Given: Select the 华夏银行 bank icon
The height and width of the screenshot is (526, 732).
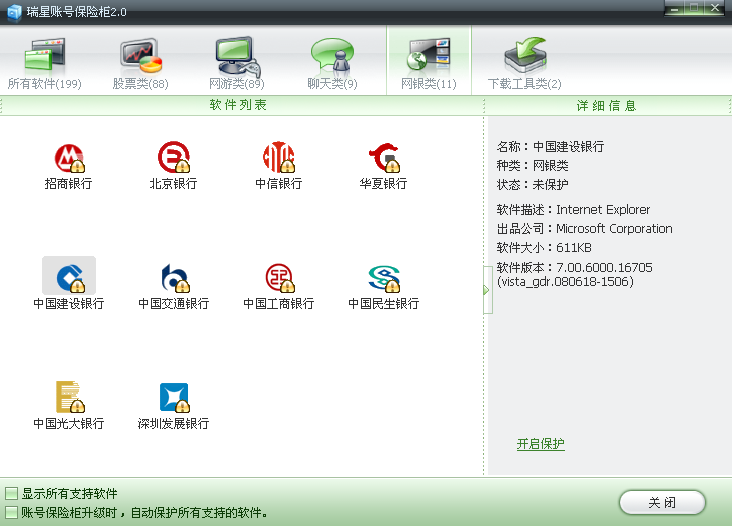Looking at the screenshot, I should [x=384, y=158].
